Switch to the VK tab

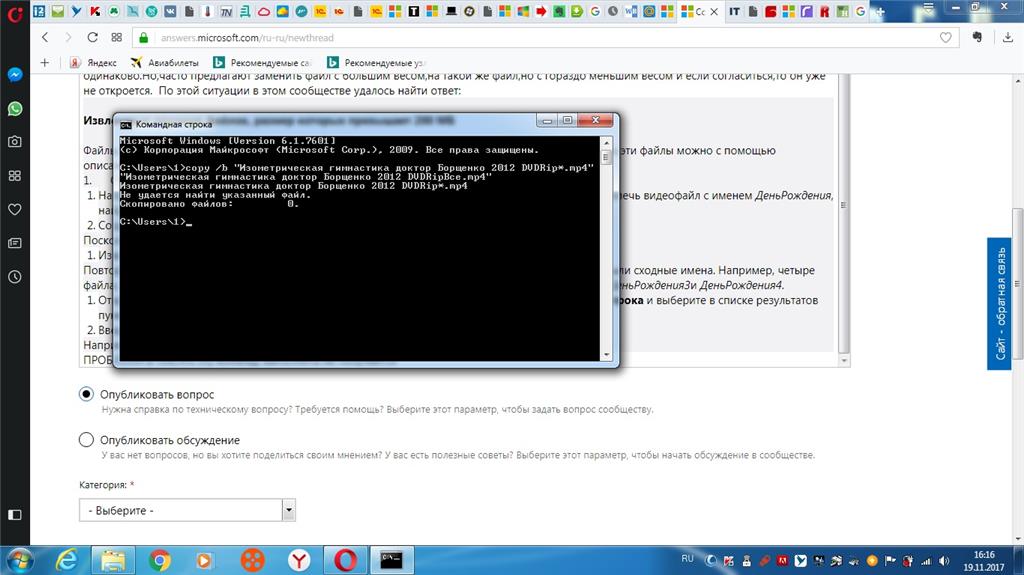point(170,11)
